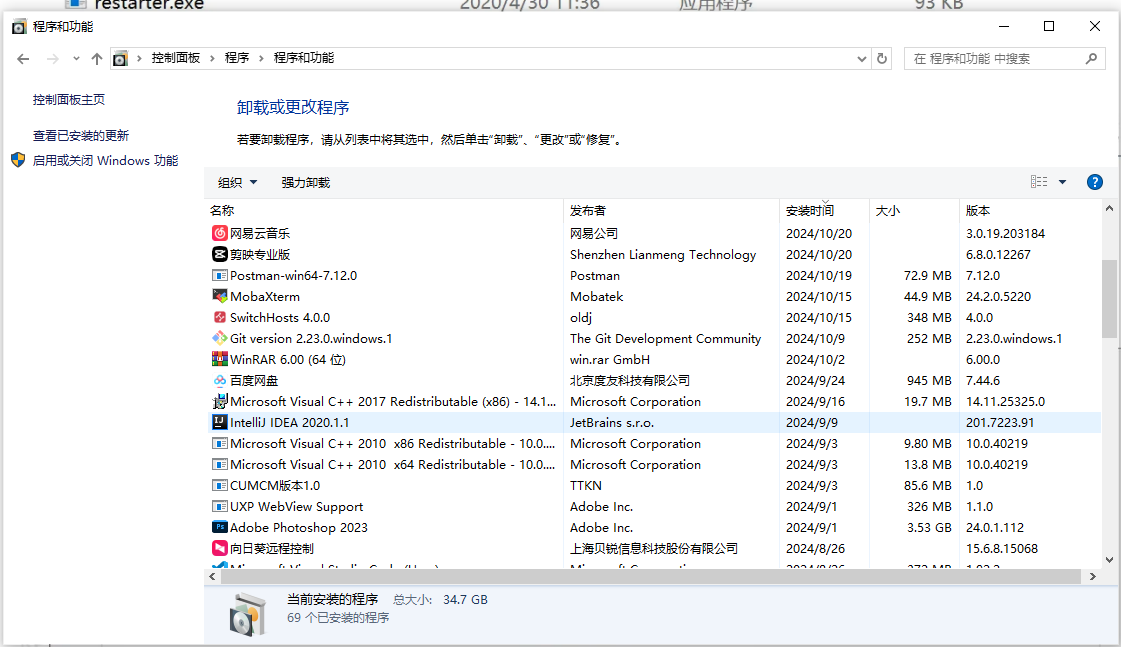Click the 剪映专业版 program icon
This screenshot has height=647, width=1121.
point(219,255)
